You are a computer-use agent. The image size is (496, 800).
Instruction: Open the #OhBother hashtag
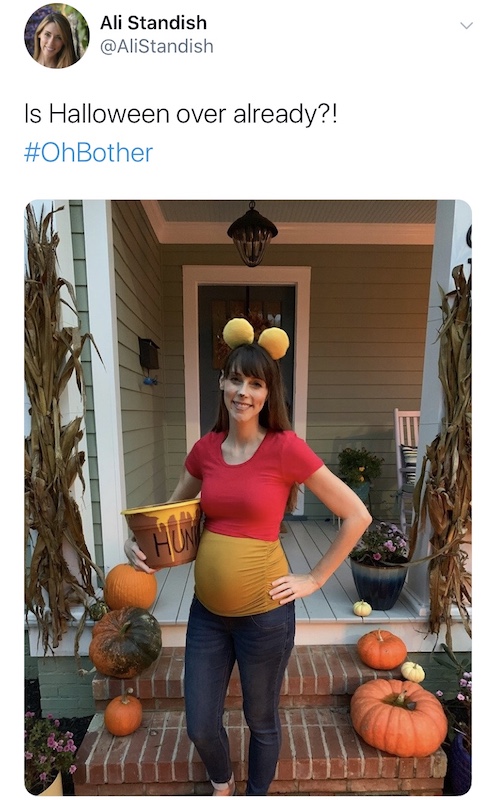pos(88,153)
